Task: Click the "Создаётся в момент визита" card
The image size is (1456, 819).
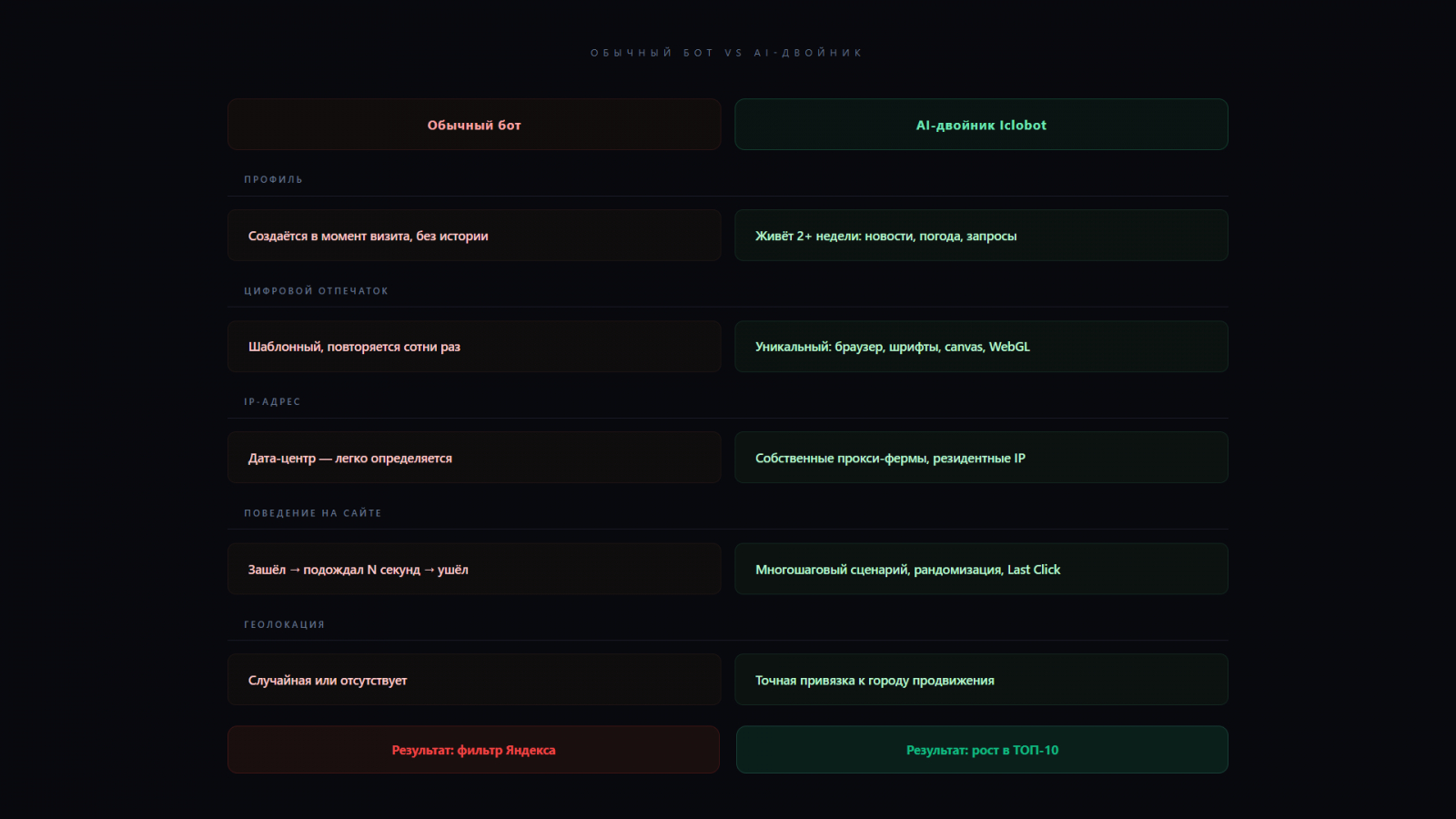Action: tap(474, 236)
